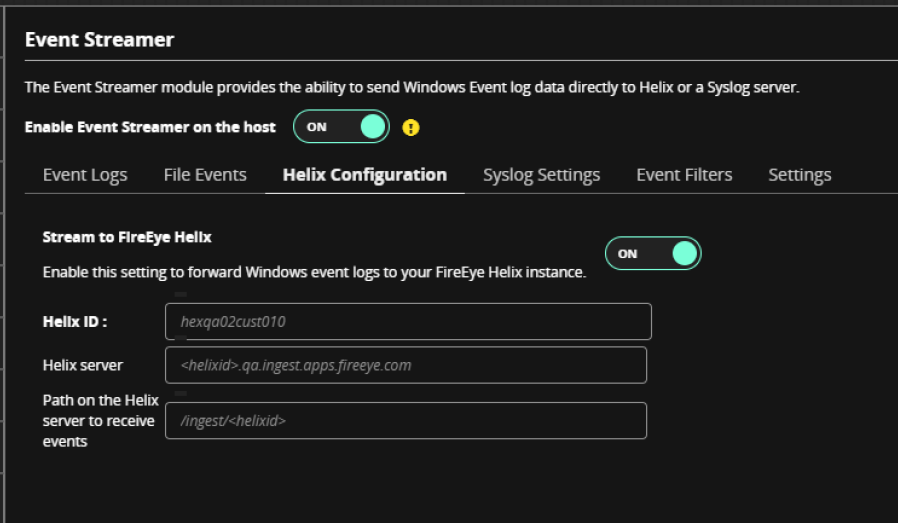Image resolution: width=898 pixels, height=523 pixels.
Task: Go to the Event Filters tab
Action: [684, 175]
